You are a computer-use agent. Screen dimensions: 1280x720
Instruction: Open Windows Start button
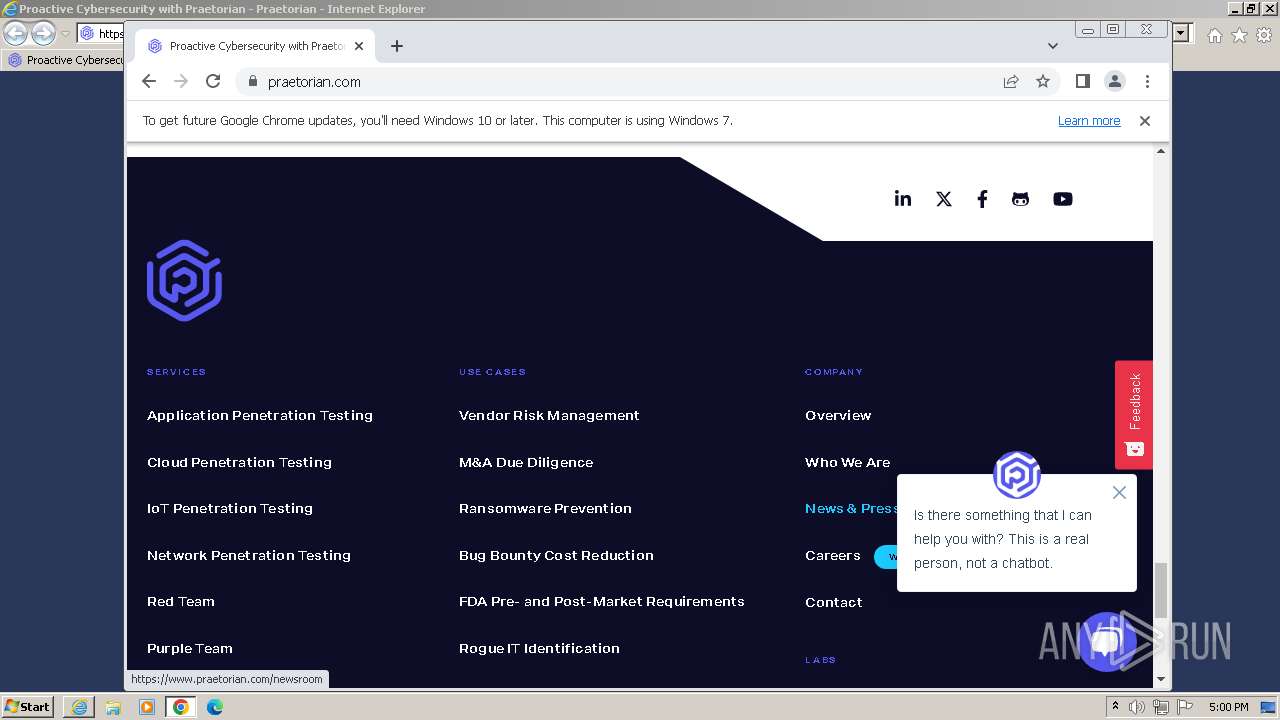click(x=28, y=706)
